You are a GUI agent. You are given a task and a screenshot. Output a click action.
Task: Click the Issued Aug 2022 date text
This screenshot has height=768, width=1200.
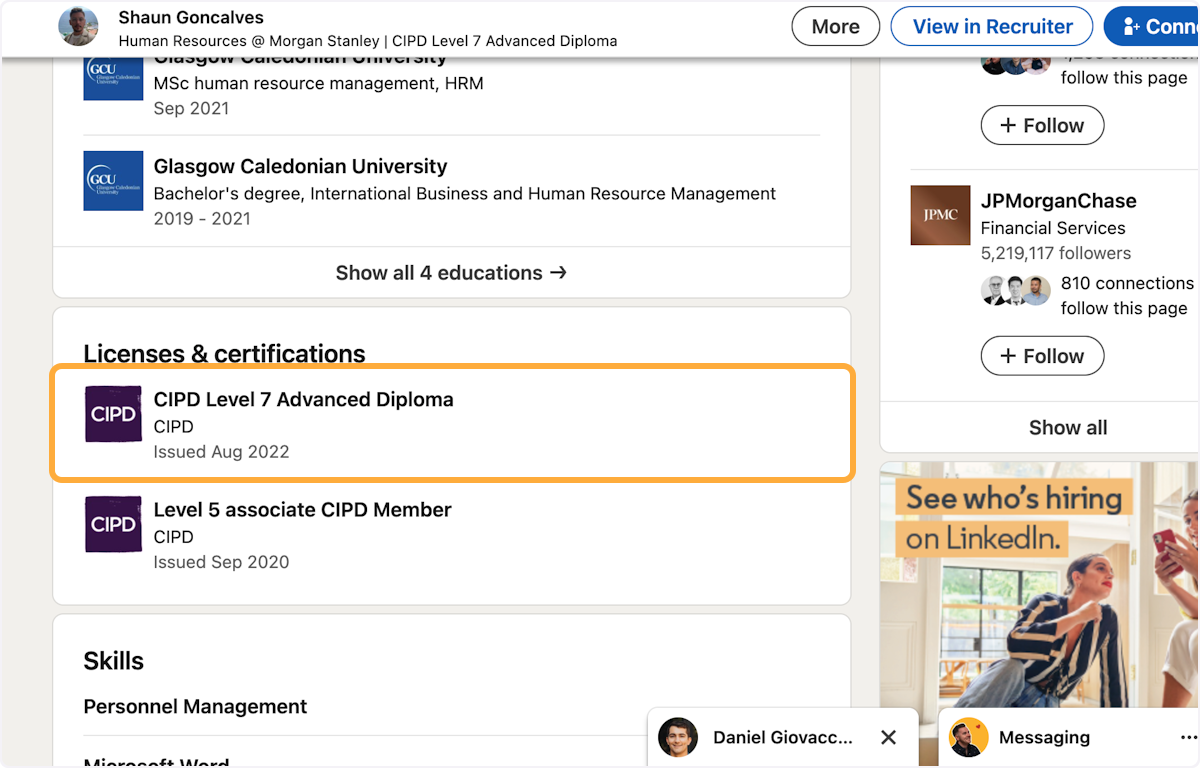tap(221, 452)
